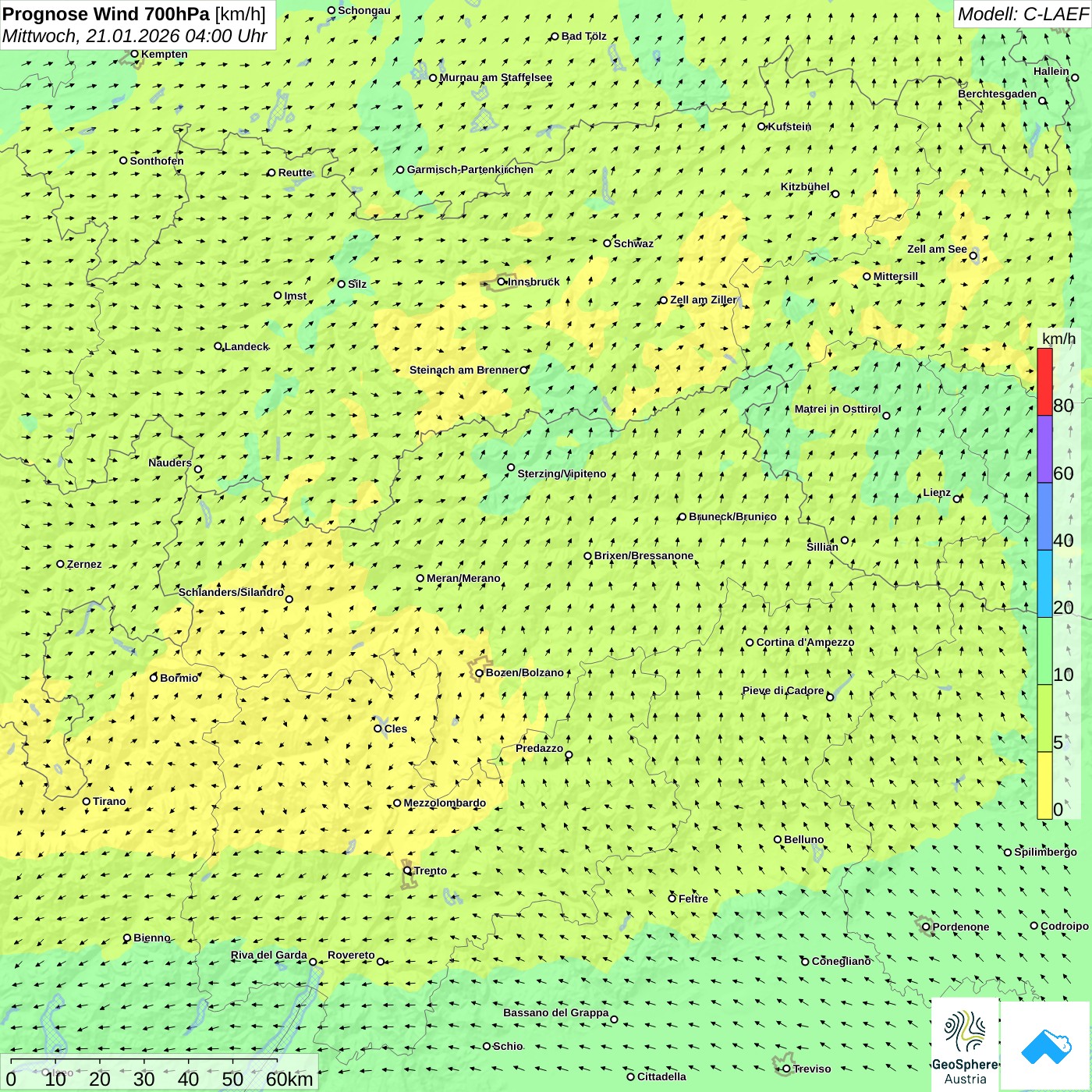Click the Bad Tölz station marker

[x=555, y=36]
